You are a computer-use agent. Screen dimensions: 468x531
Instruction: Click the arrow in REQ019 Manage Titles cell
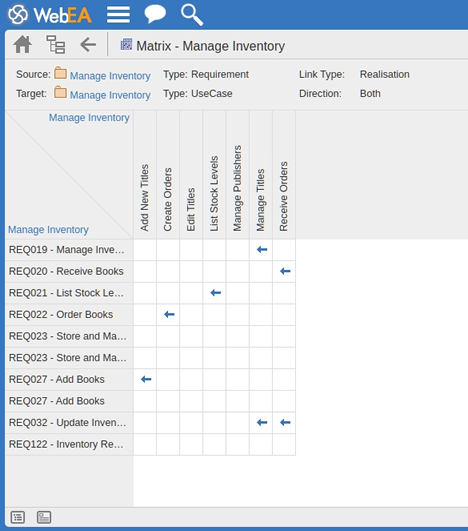262,250
